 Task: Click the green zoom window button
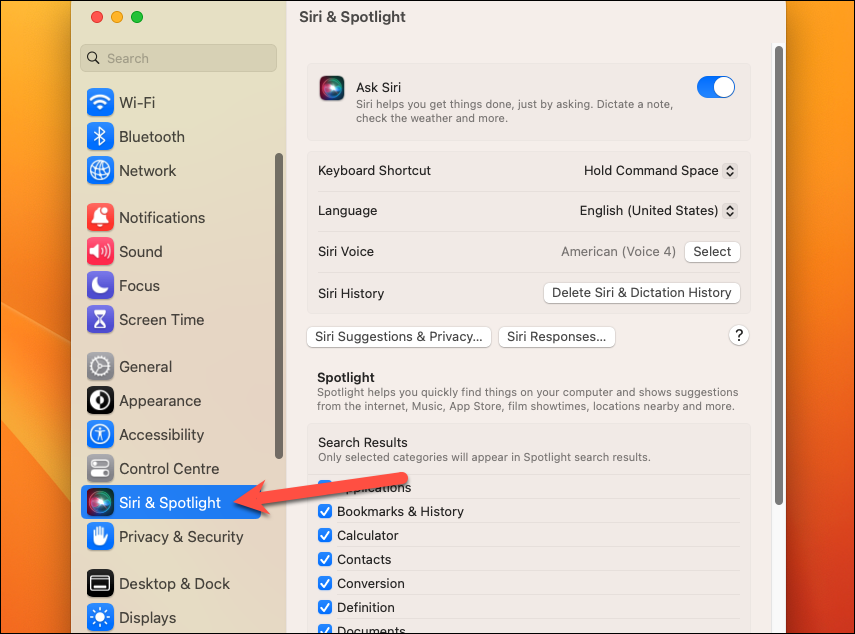pos(137,17)
